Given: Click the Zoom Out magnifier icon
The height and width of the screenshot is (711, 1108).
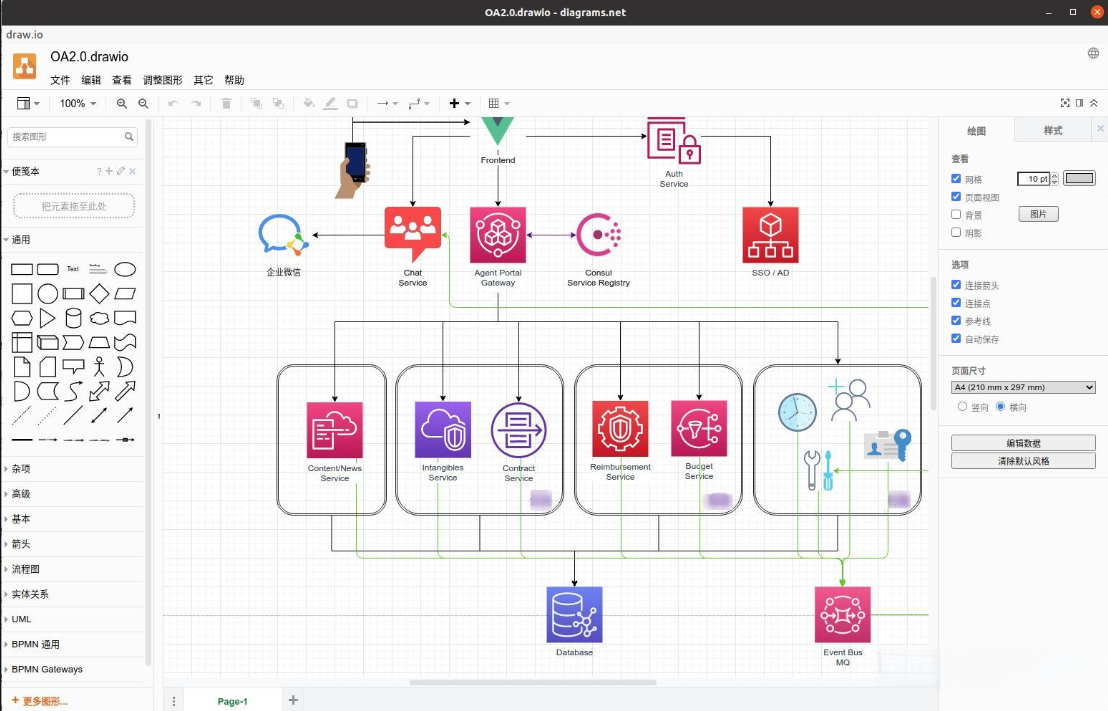Looking at the screenshot, I should click(143, 103).
